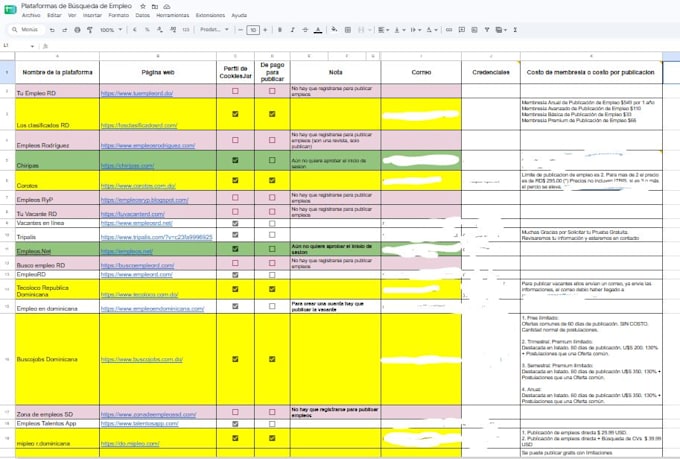Viewport: 680px width, 459px height.
Task: Click the undo arrow in the toolbar
Action: pos(52,30)
